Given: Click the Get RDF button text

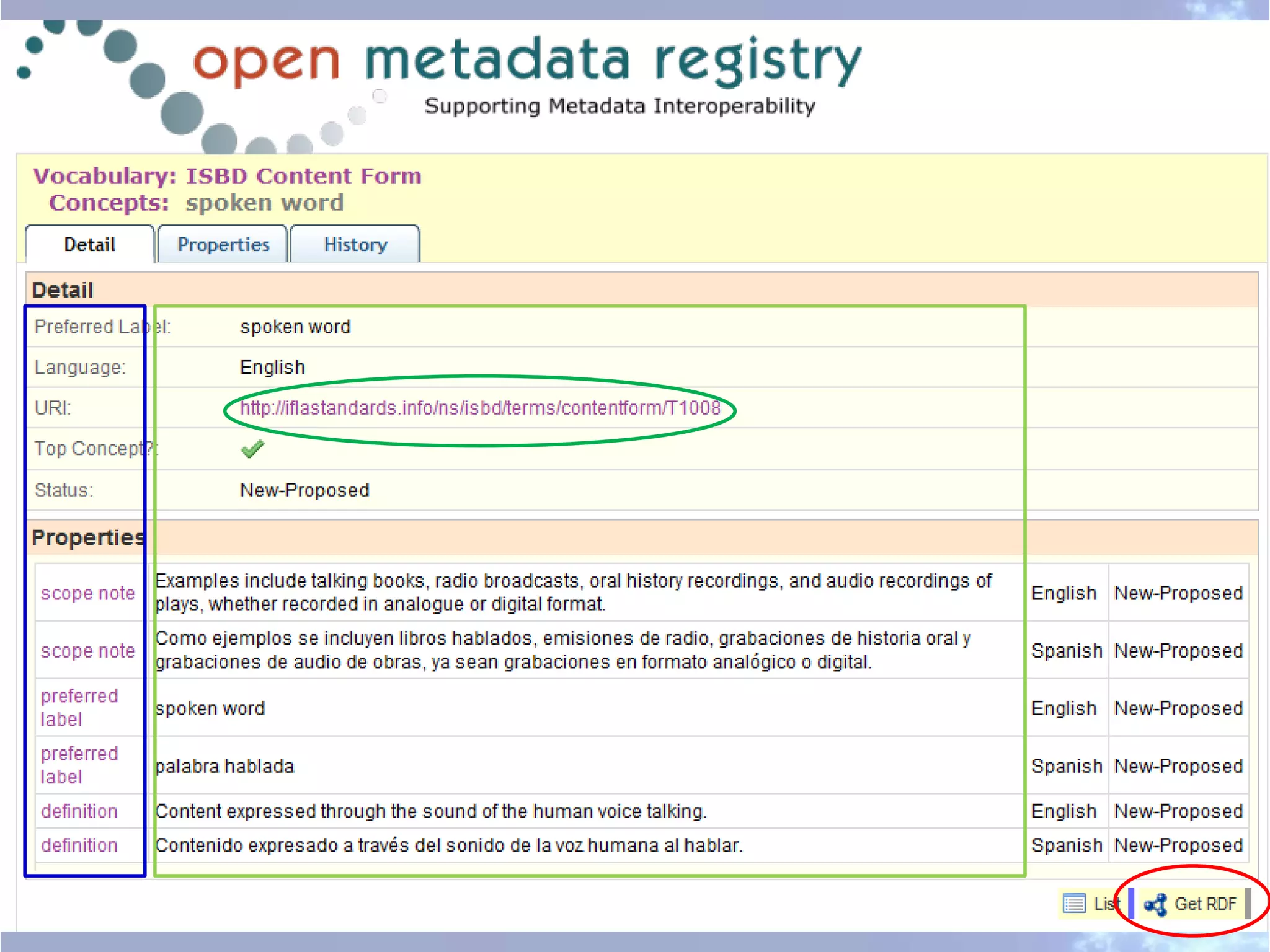Looking at the screenshot, I should (x=1205, y=904).
